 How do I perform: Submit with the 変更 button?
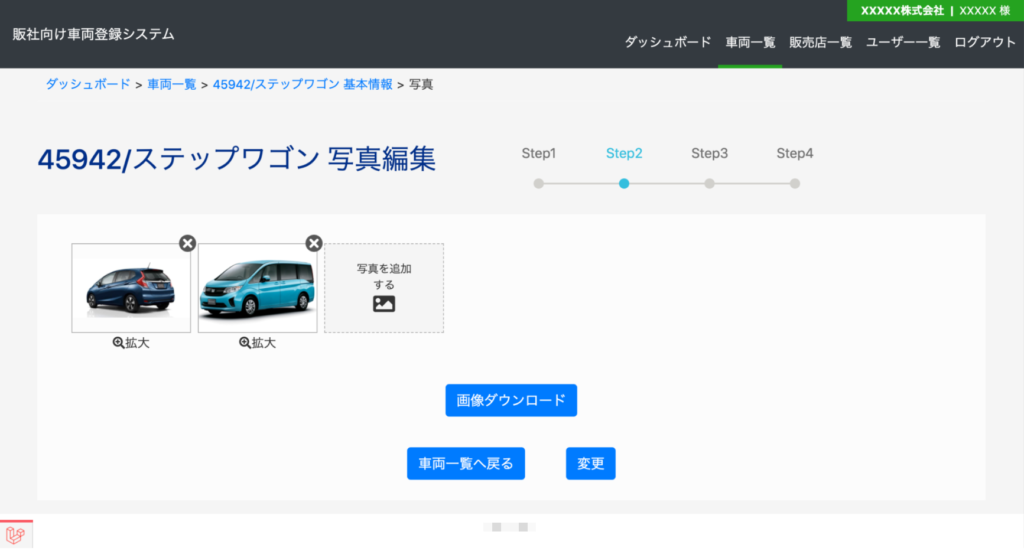[x=590, y=464]
